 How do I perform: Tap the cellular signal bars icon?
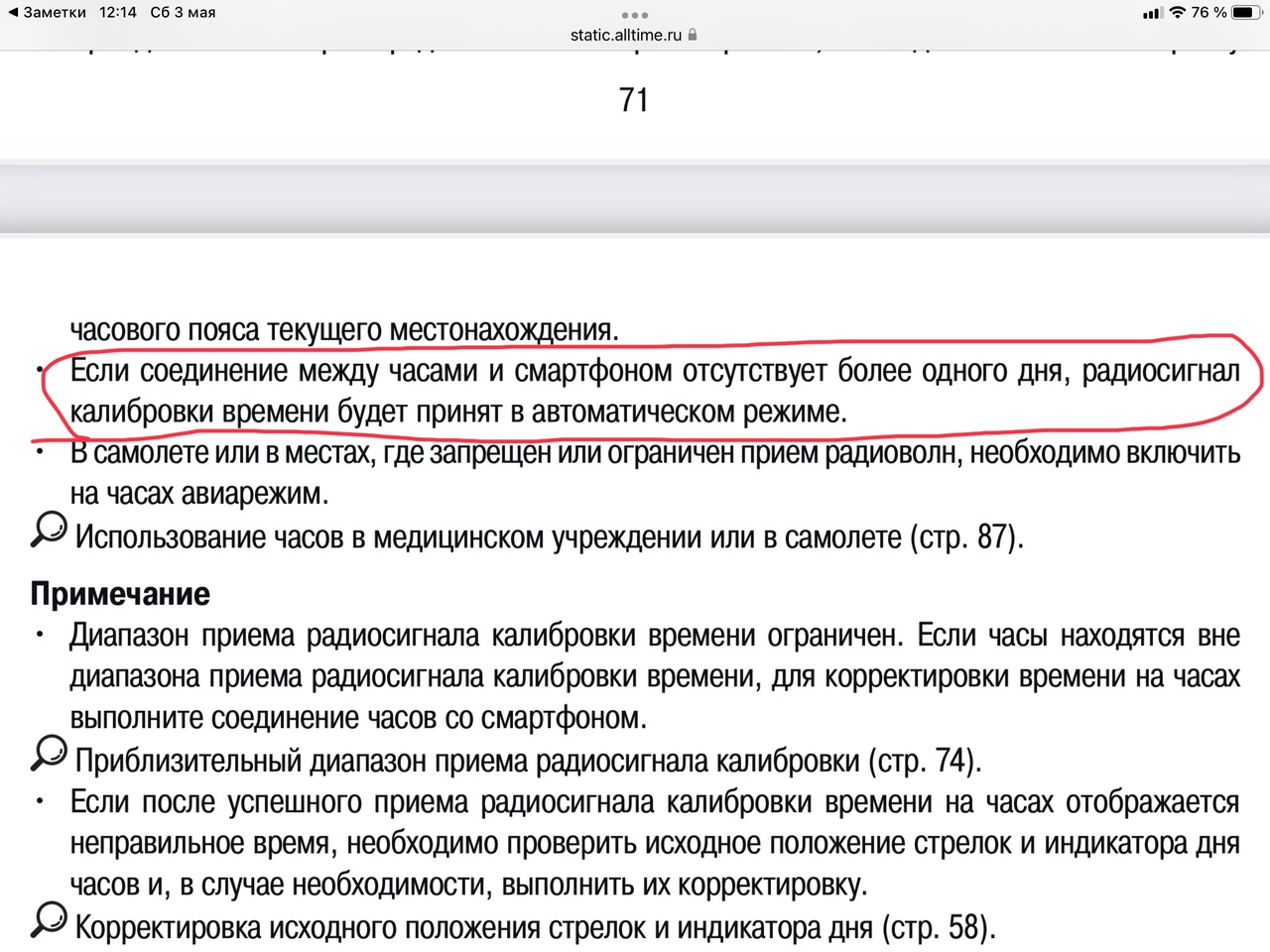[1151, 14]
